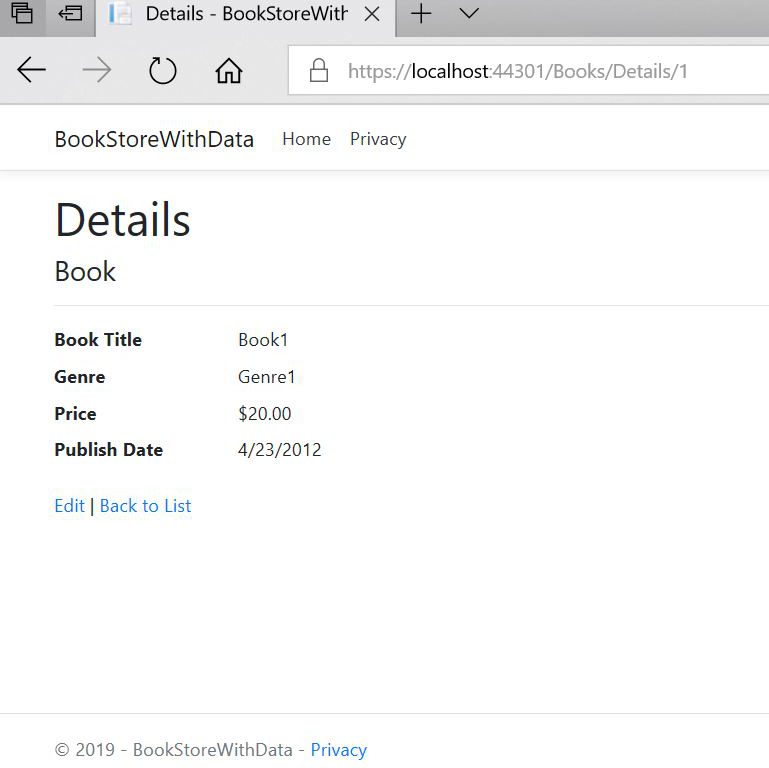View site info via the lock icon
The image size is (769, 768).
[x=319, y=71]
